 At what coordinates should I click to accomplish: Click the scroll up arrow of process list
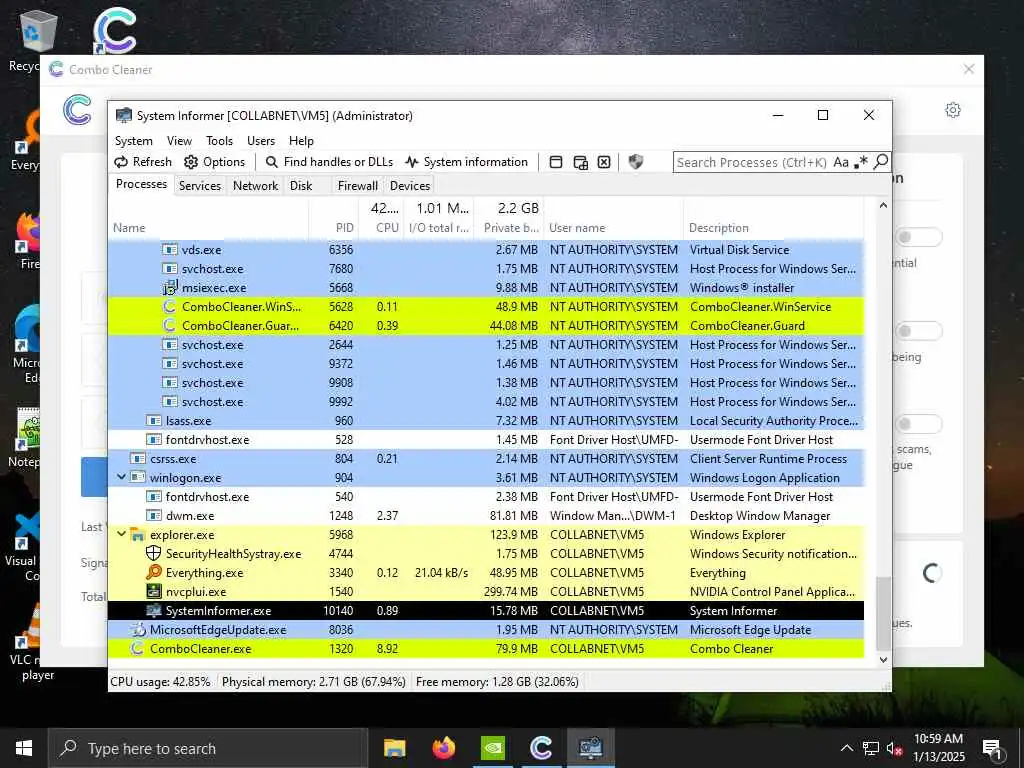point(883,206)
